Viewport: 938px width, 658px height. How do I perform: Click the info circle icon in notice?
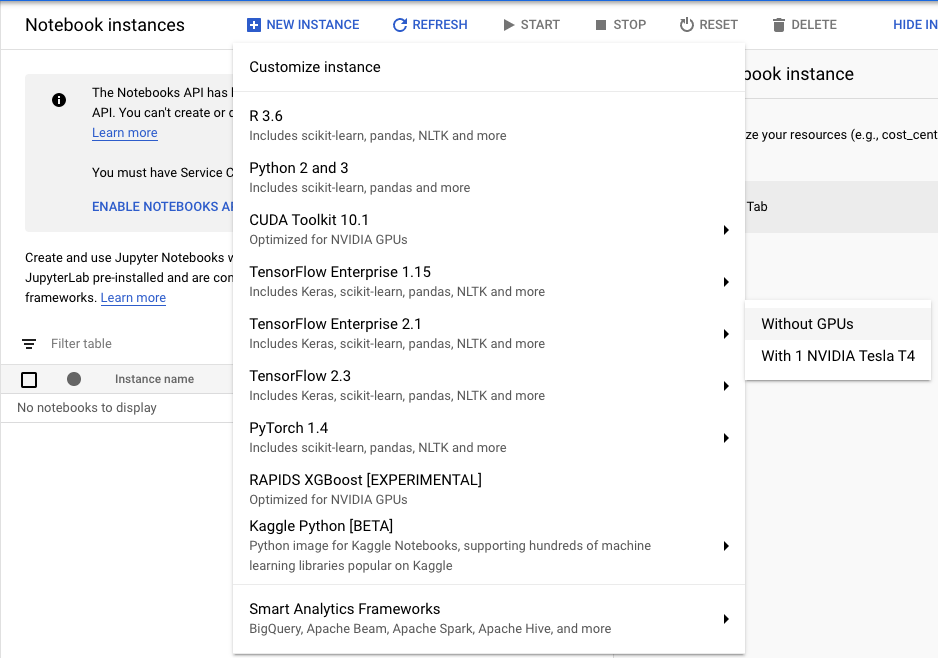[x=59, y=100]
